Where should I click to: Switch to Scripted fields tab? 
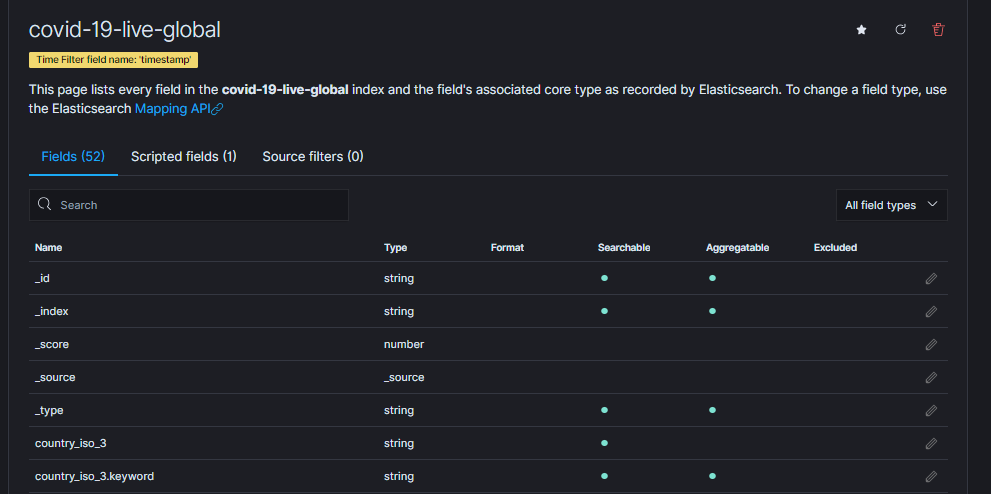(184, 157)
